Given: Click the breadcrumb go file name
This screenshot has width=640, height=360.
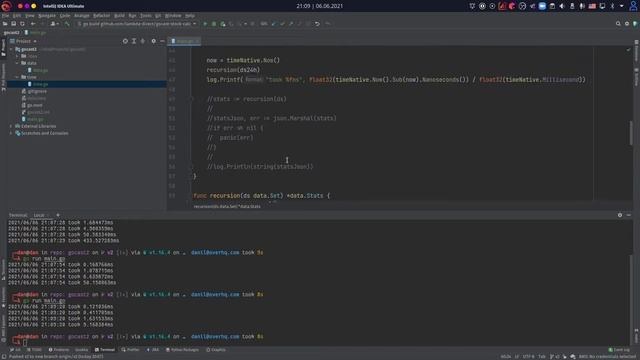Looking at the screenshot, I should tap(38, 33).
